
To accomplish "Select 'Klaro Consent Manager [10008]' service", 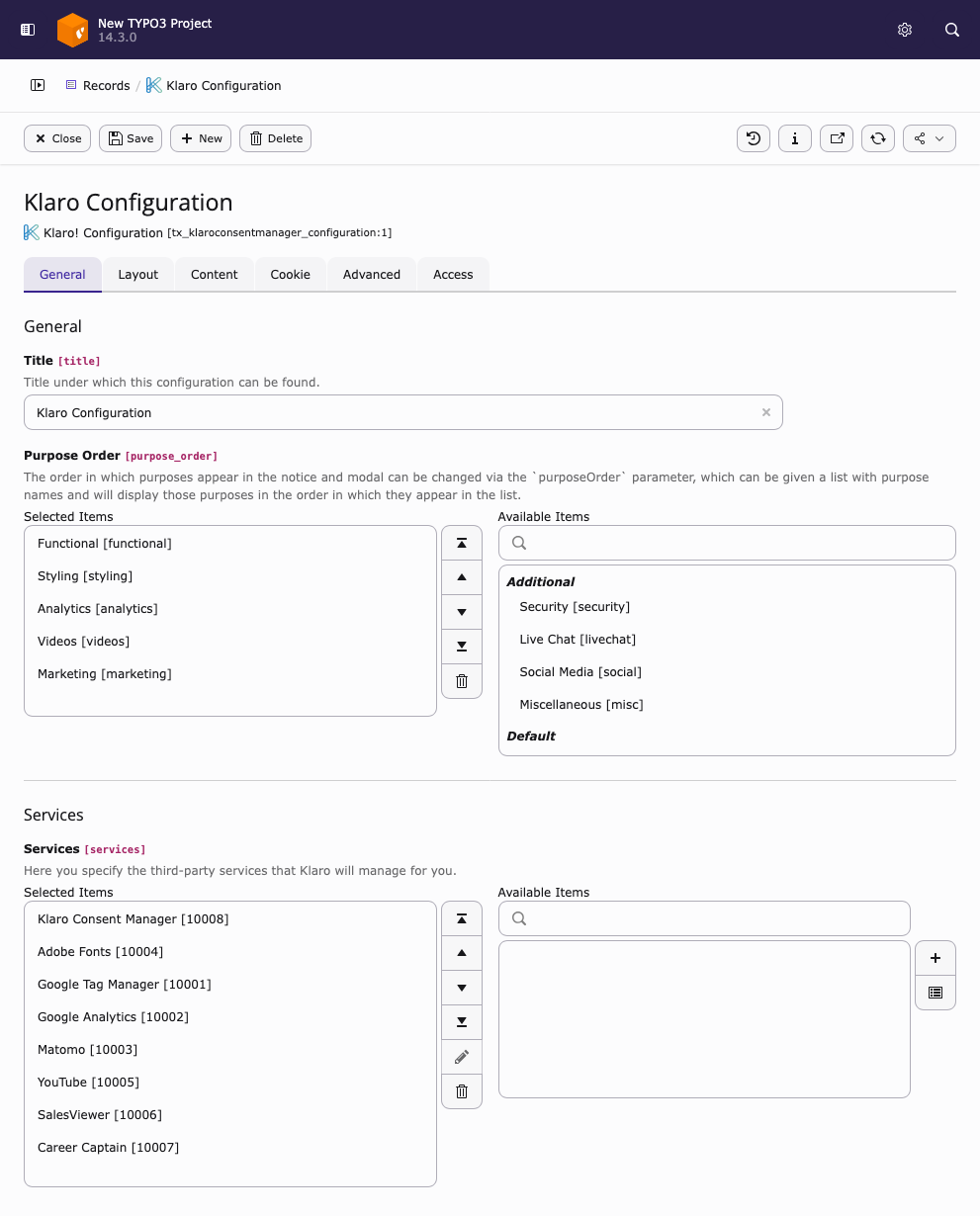I will 230,918.
